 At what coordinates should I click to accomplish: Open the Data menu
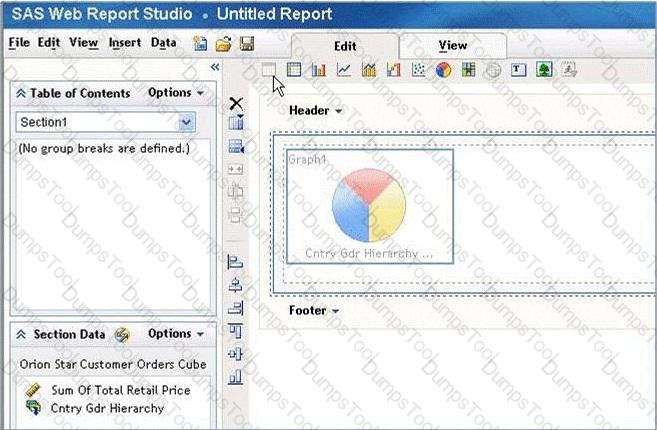coord(163,43)
